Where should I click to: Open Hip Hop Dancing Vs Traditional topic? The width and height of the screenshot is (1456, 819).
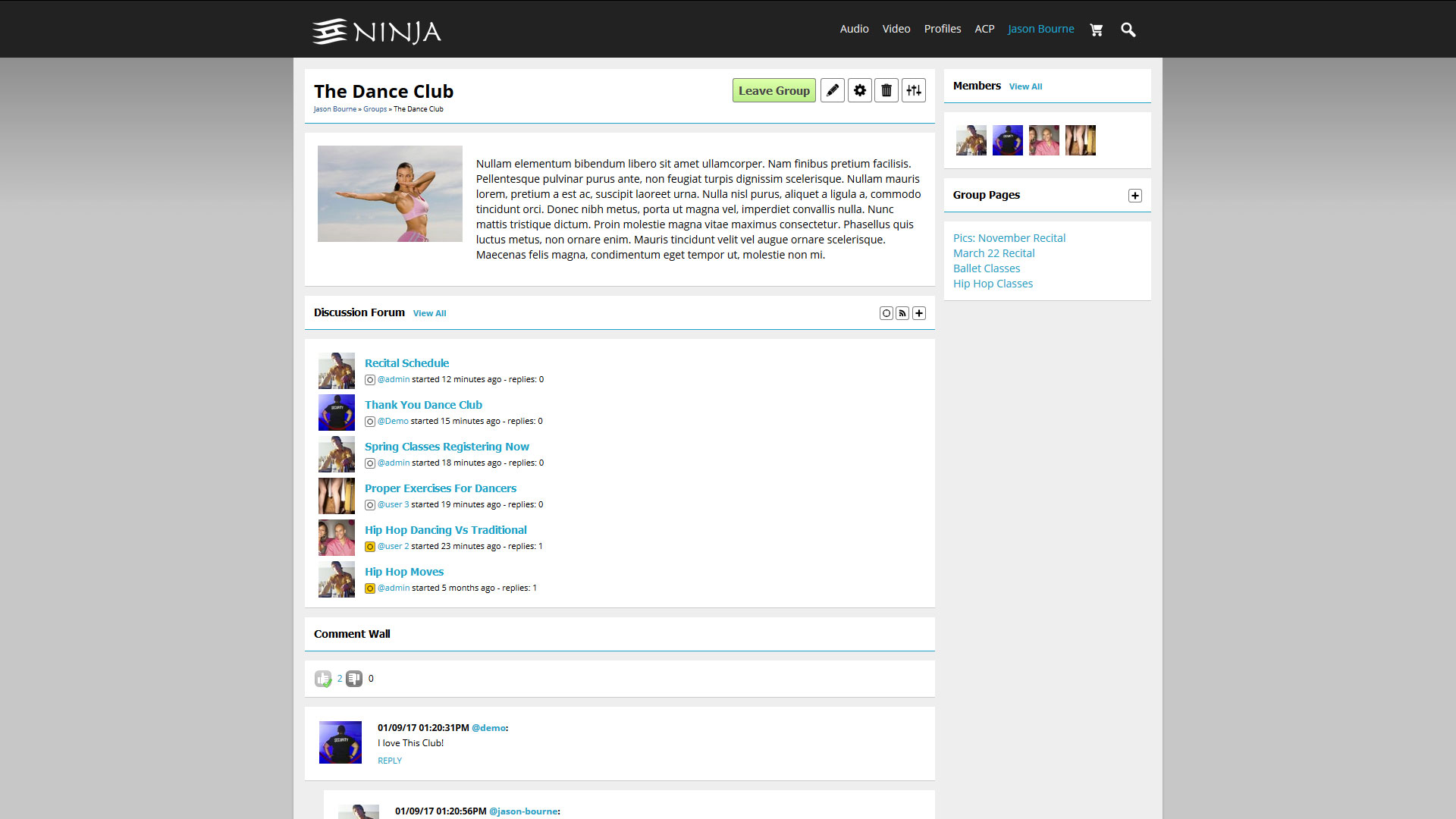tap(446, 530)
